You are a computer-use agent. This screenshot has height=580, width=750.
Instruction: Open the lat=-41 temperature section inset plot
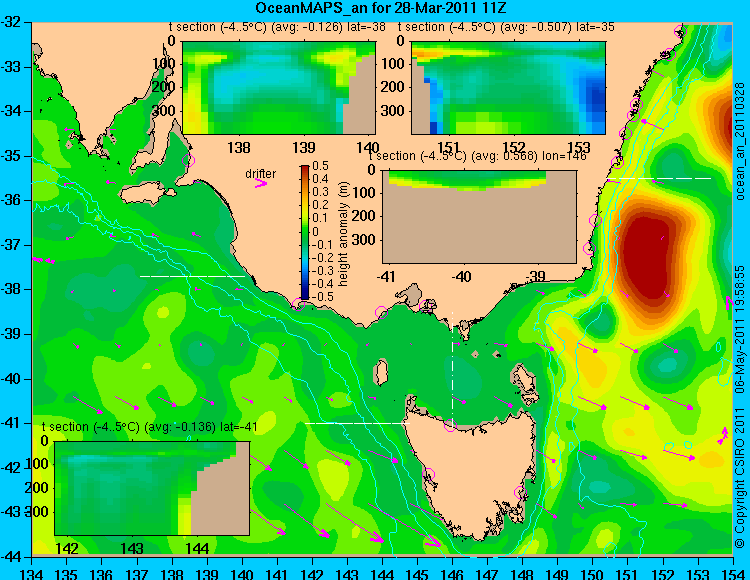click(152, 488)
